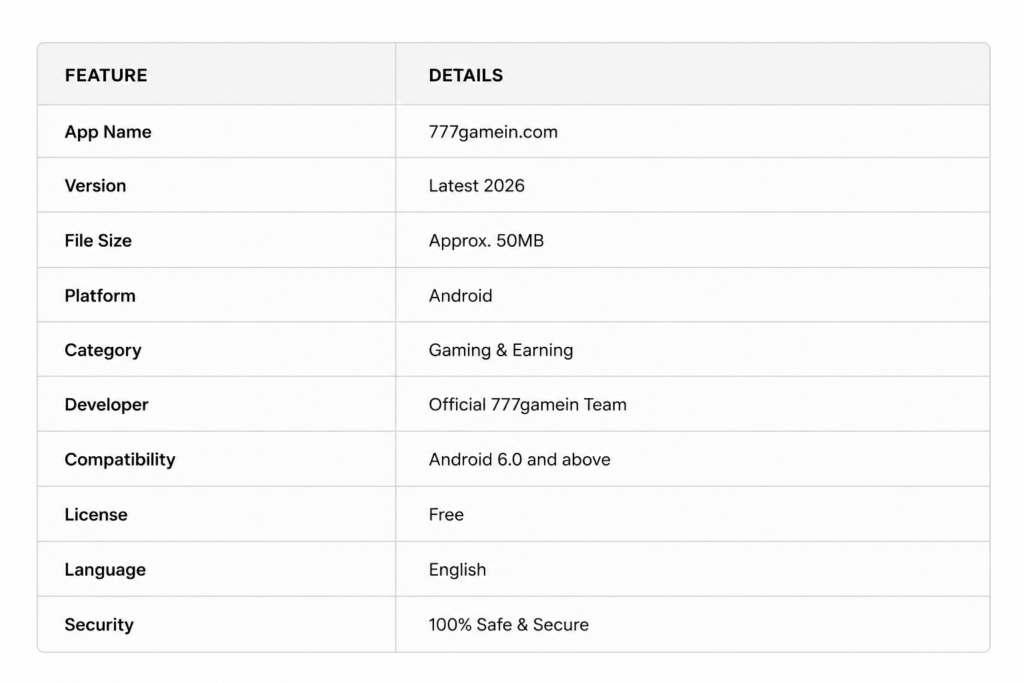This screenshot has height=683, width=1024.
Task: Select the Version row label
Action: [95, 186]
